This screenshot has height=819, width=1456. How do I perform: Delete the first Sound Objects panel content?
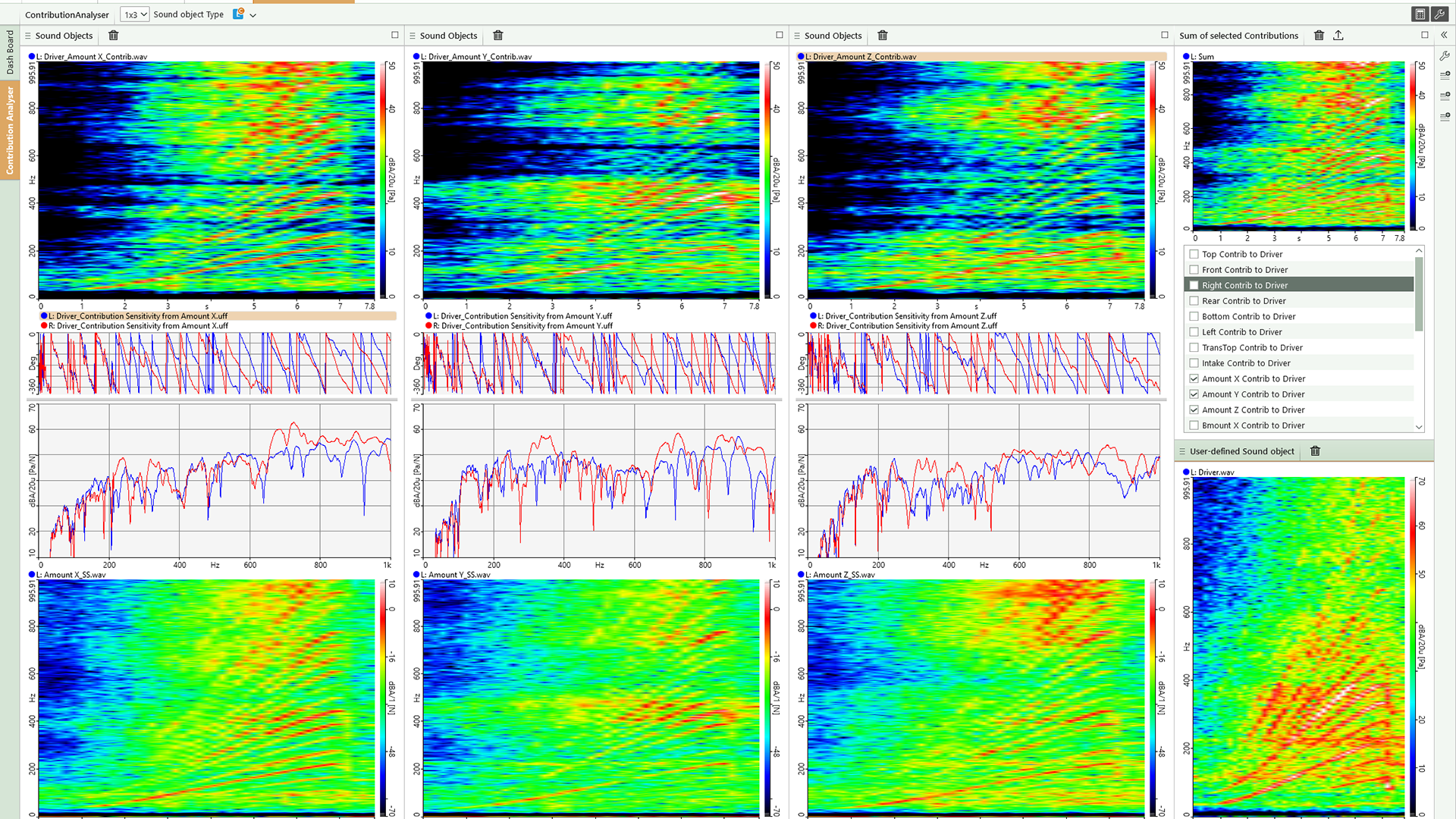[114, 36]
